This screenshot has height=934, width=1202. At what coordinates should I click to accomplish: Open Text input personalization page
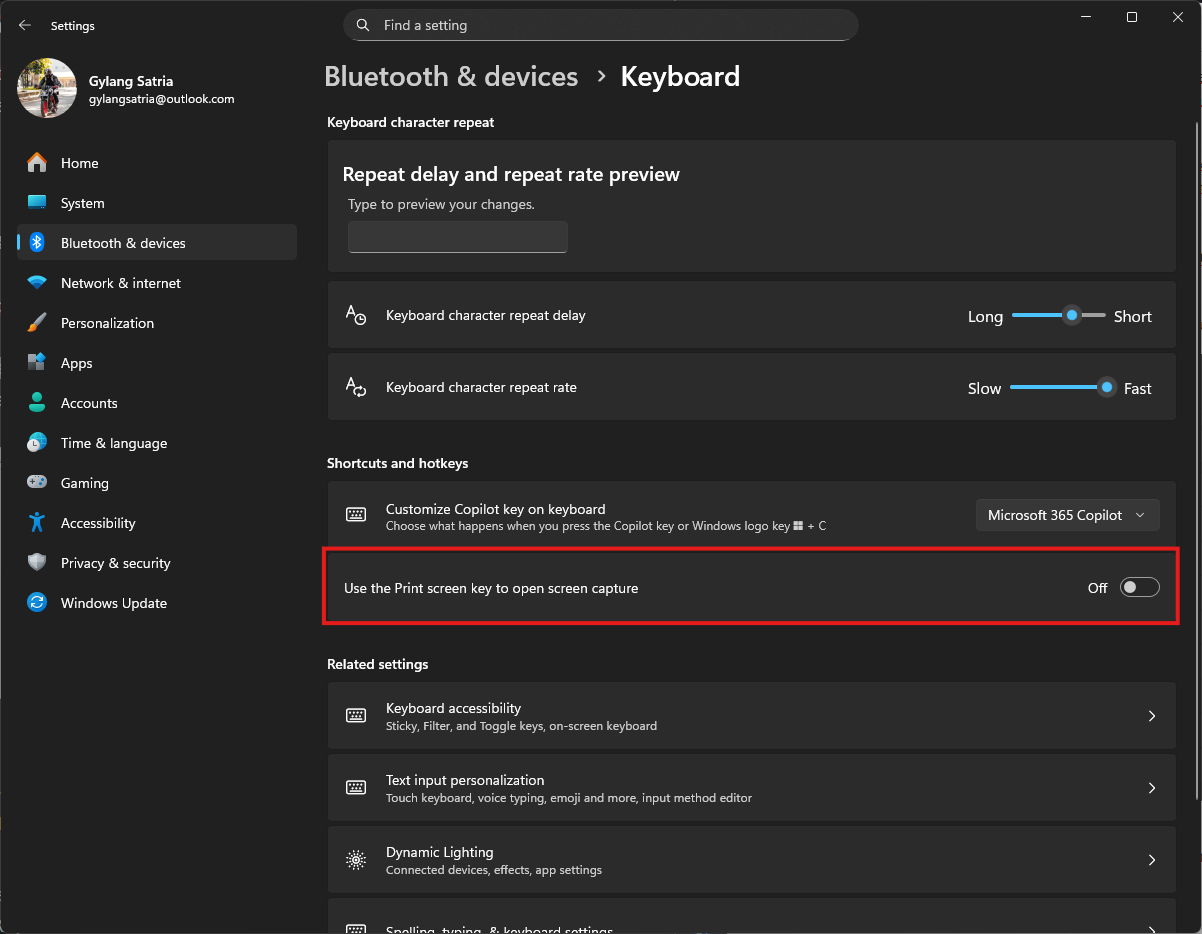(750, 788)
